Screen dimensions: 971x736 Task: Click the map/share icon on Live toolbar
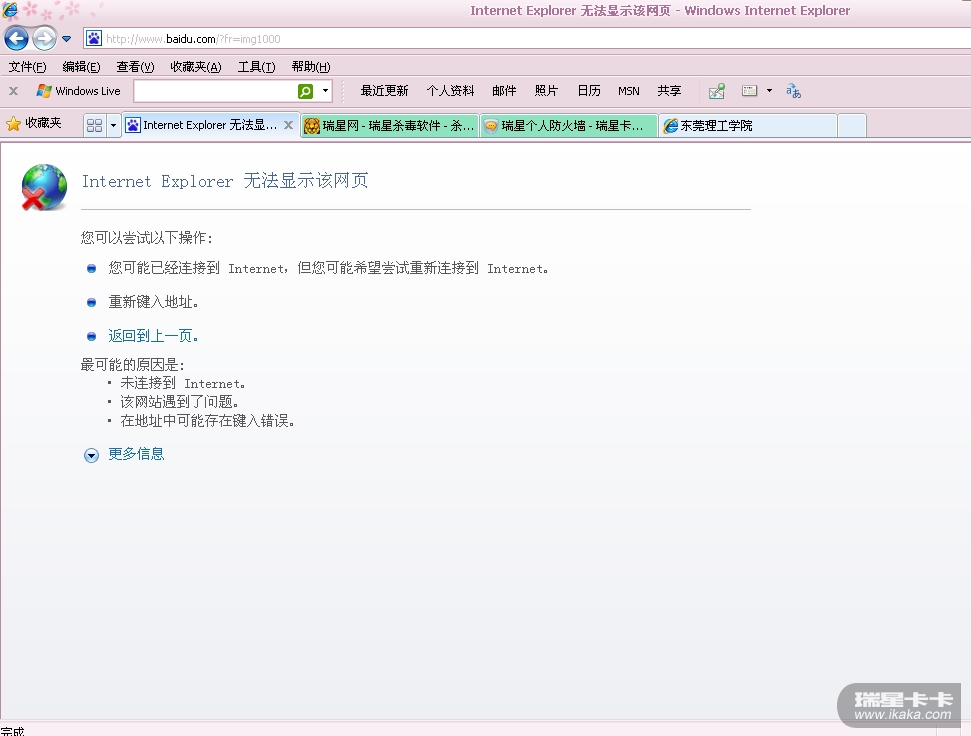point(717,92)
